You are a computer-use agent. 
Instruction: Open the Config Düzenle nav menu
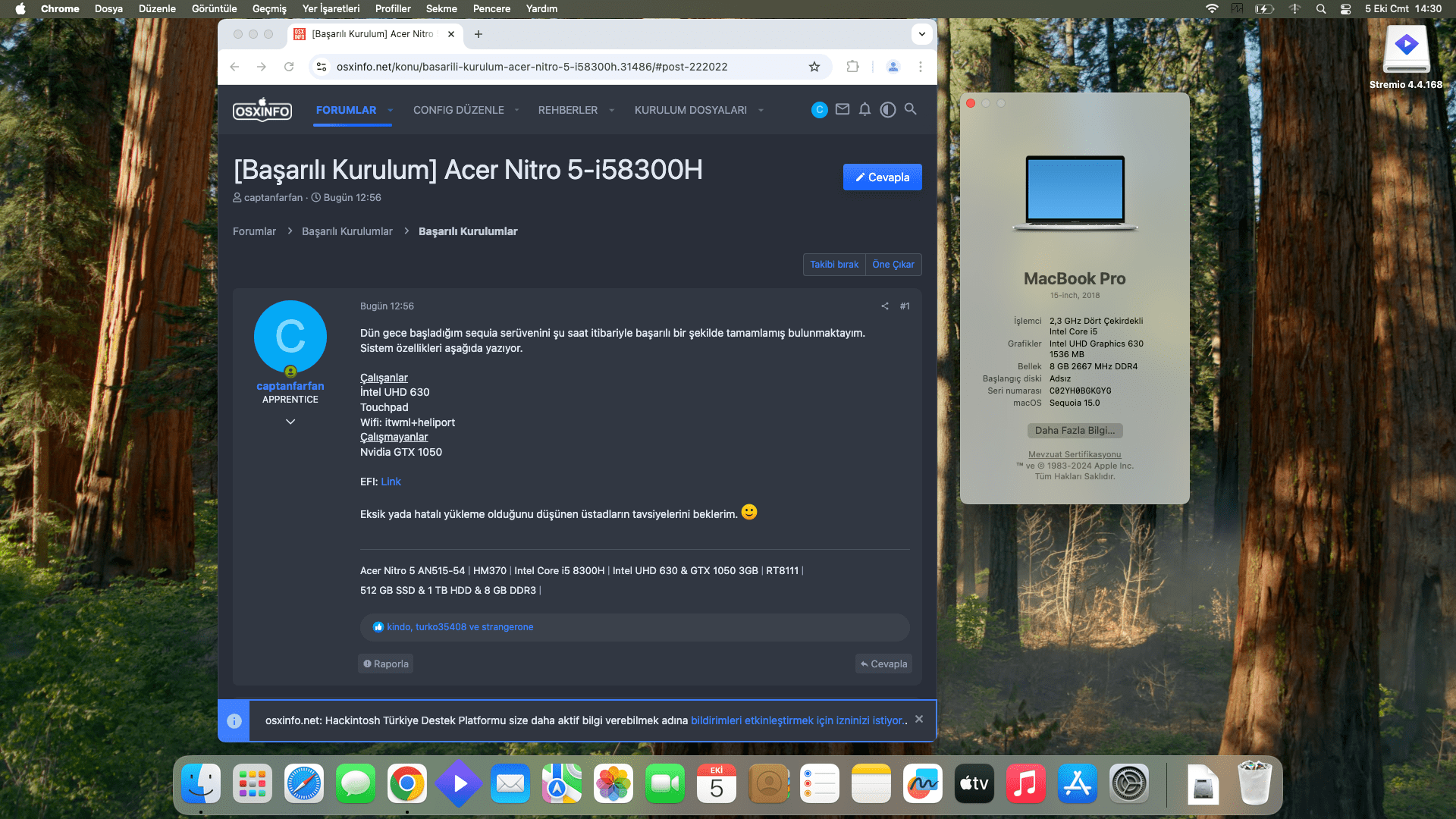tap(458, 110)
